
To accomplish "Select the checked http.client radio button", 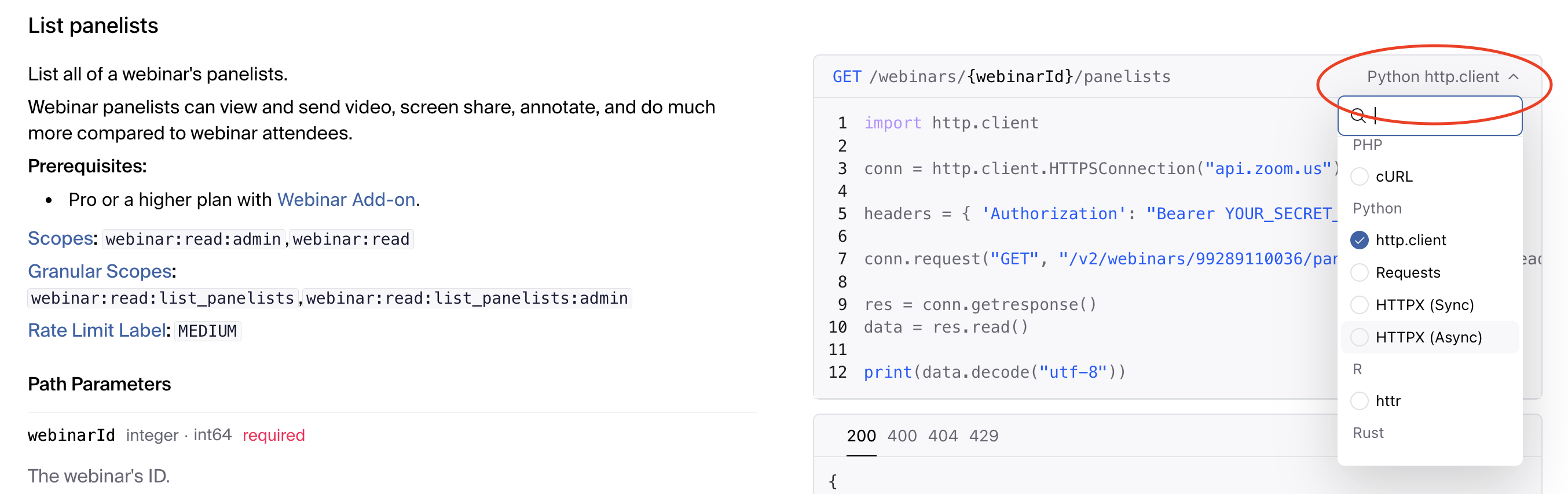I will click(x=1359, y=240).
